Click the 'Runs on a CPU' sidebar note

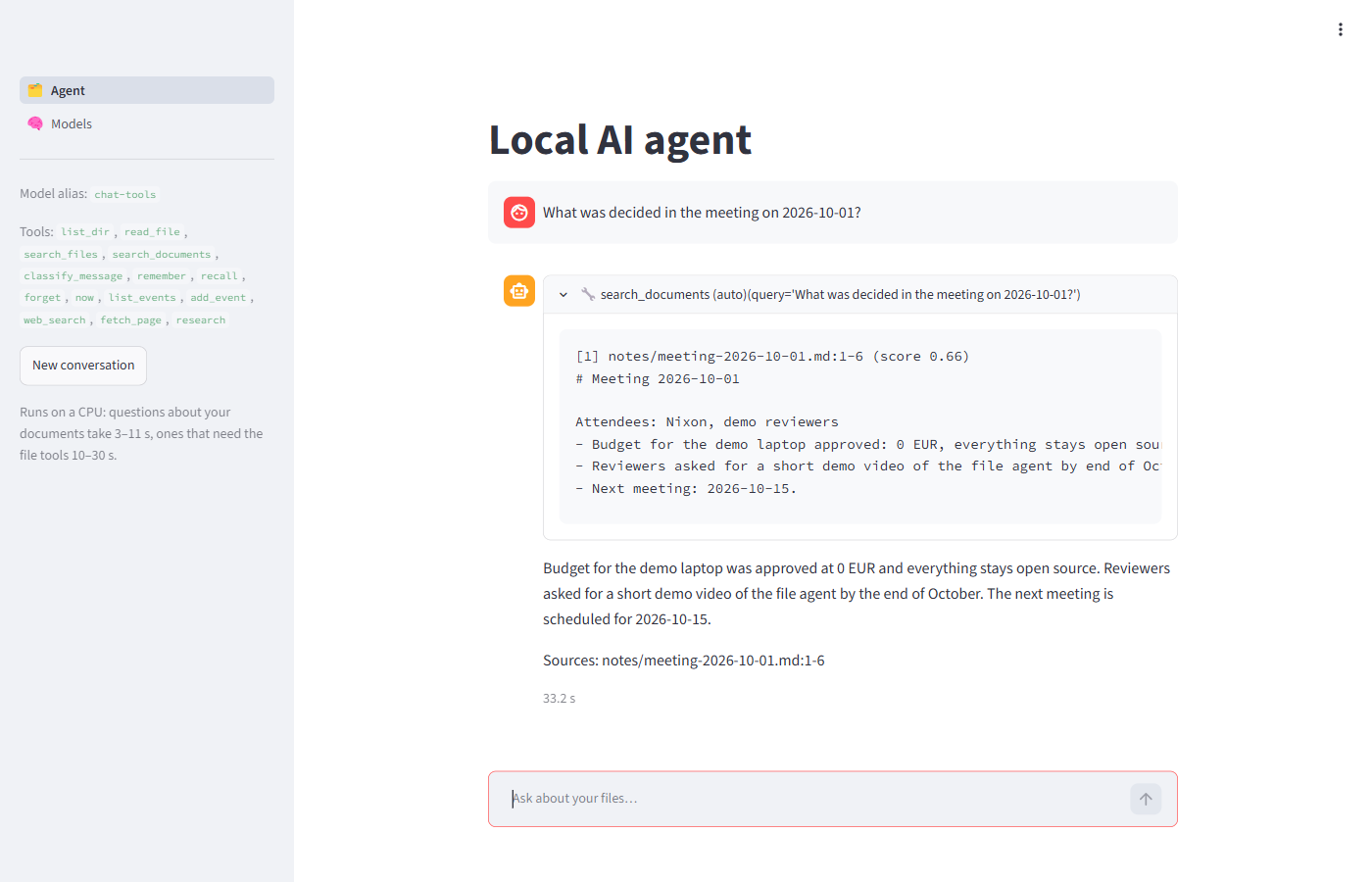click(x=142, y=433)
